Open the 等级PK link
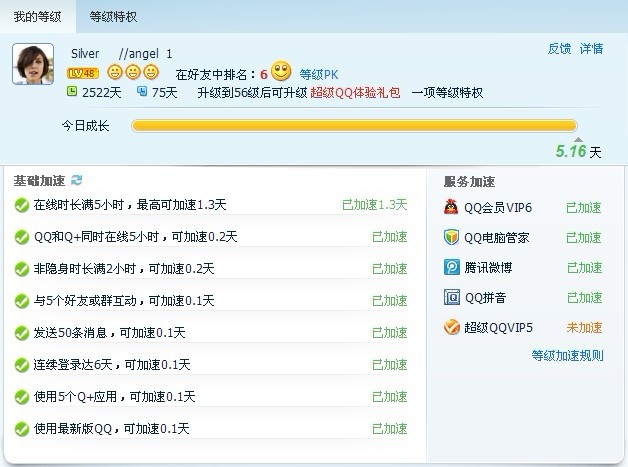The image size is (628, 467). (x=319, y=74)
